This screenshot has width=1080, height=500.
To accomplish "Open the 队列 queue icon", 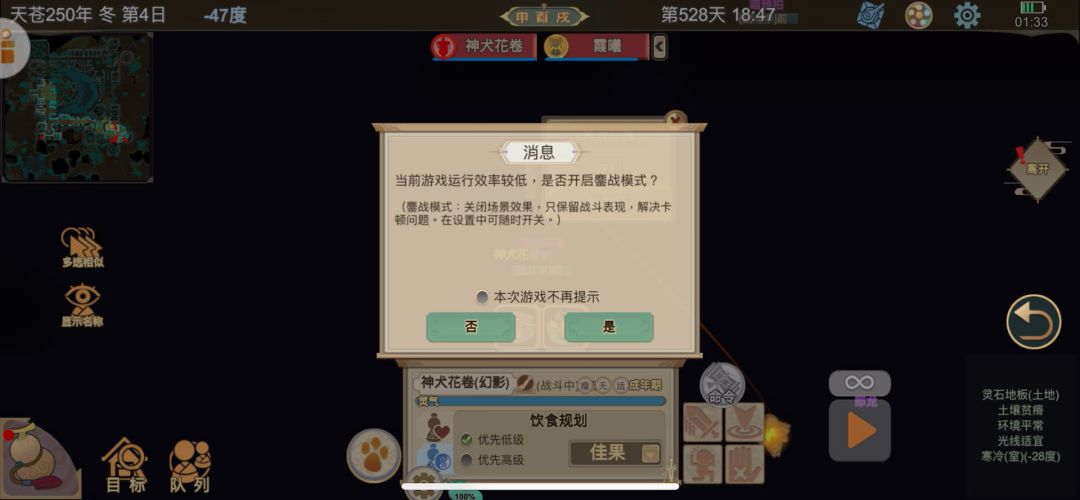I will click(190, 466).
